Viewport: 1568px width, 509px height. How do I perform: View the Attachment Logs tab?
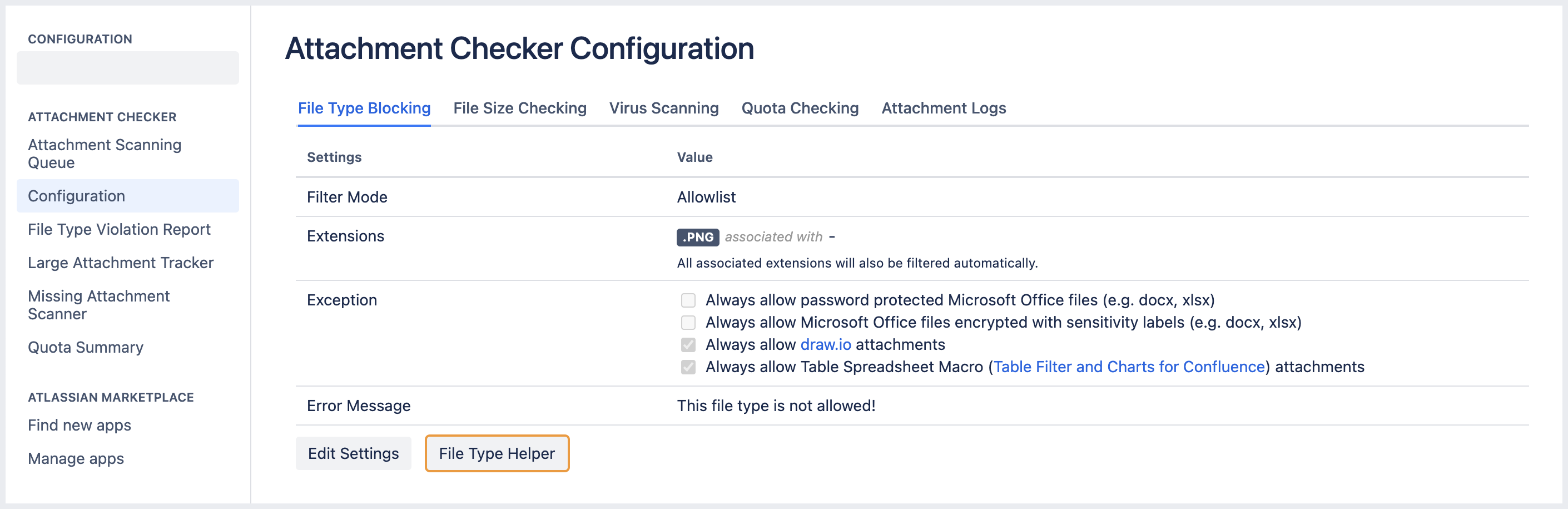tap(943, 108)
